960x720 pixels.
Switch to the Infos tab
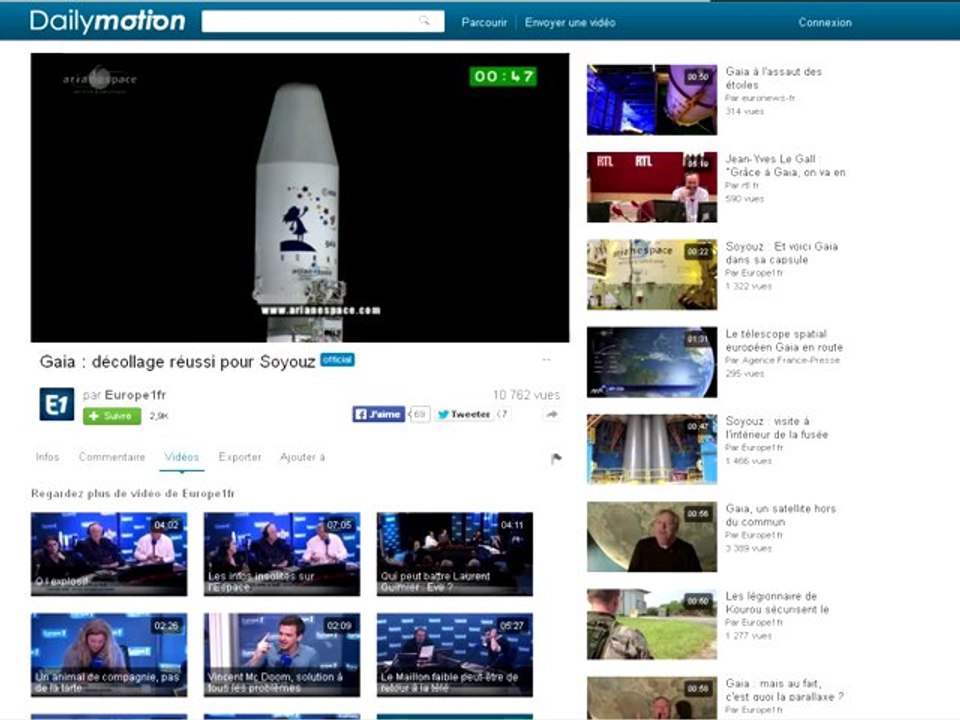click(x=47, y=457)
